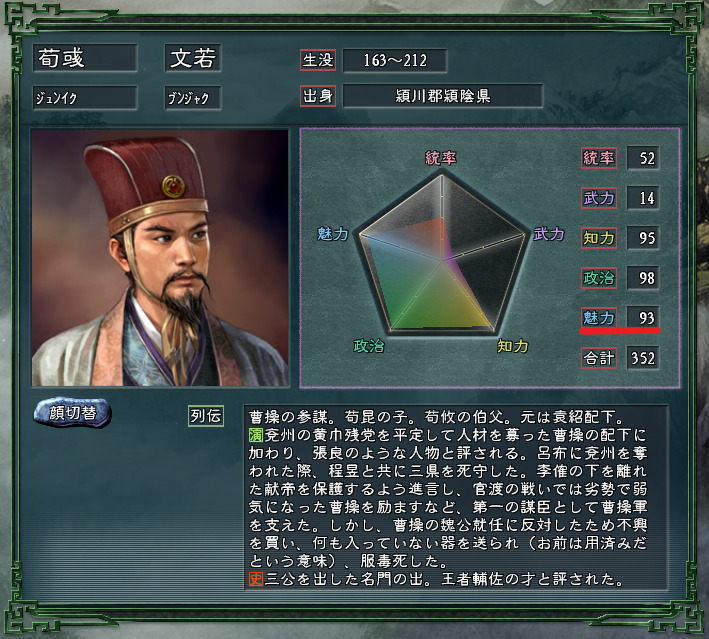Click the 武力 stat label box
This screenshot has width=709, height=639.
(x=599, y=198)
